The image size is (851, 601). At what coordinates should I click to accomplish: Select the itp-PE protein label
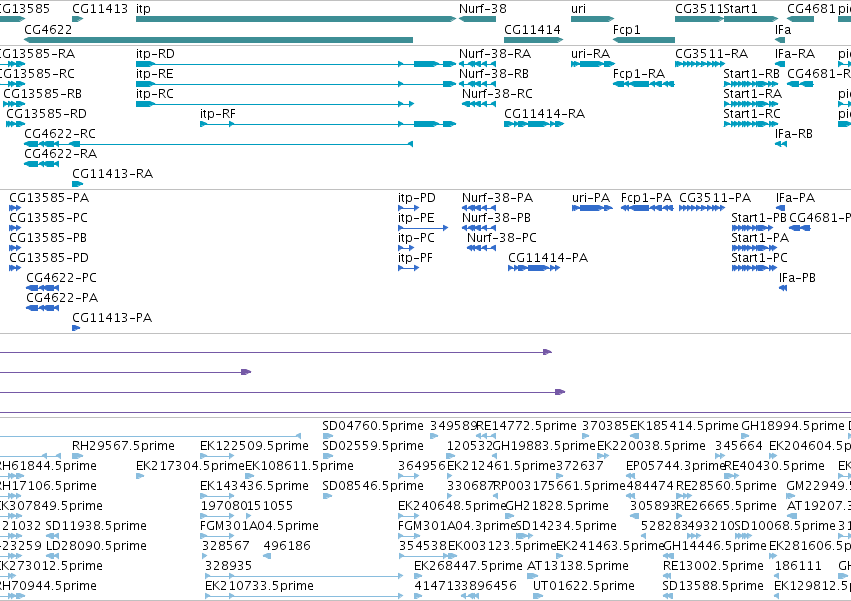pos(416,218)
